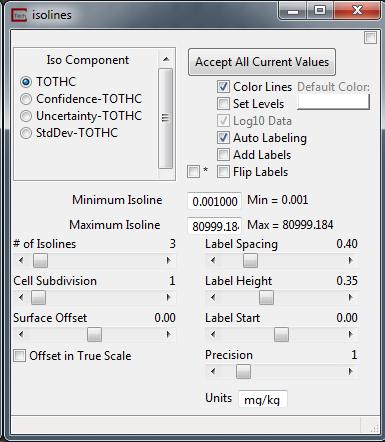The width and height of the screenshot is (385, 442).
Task: Decrease Precision with left arrow
Action: pyautogui.click(x=213, y=371)
